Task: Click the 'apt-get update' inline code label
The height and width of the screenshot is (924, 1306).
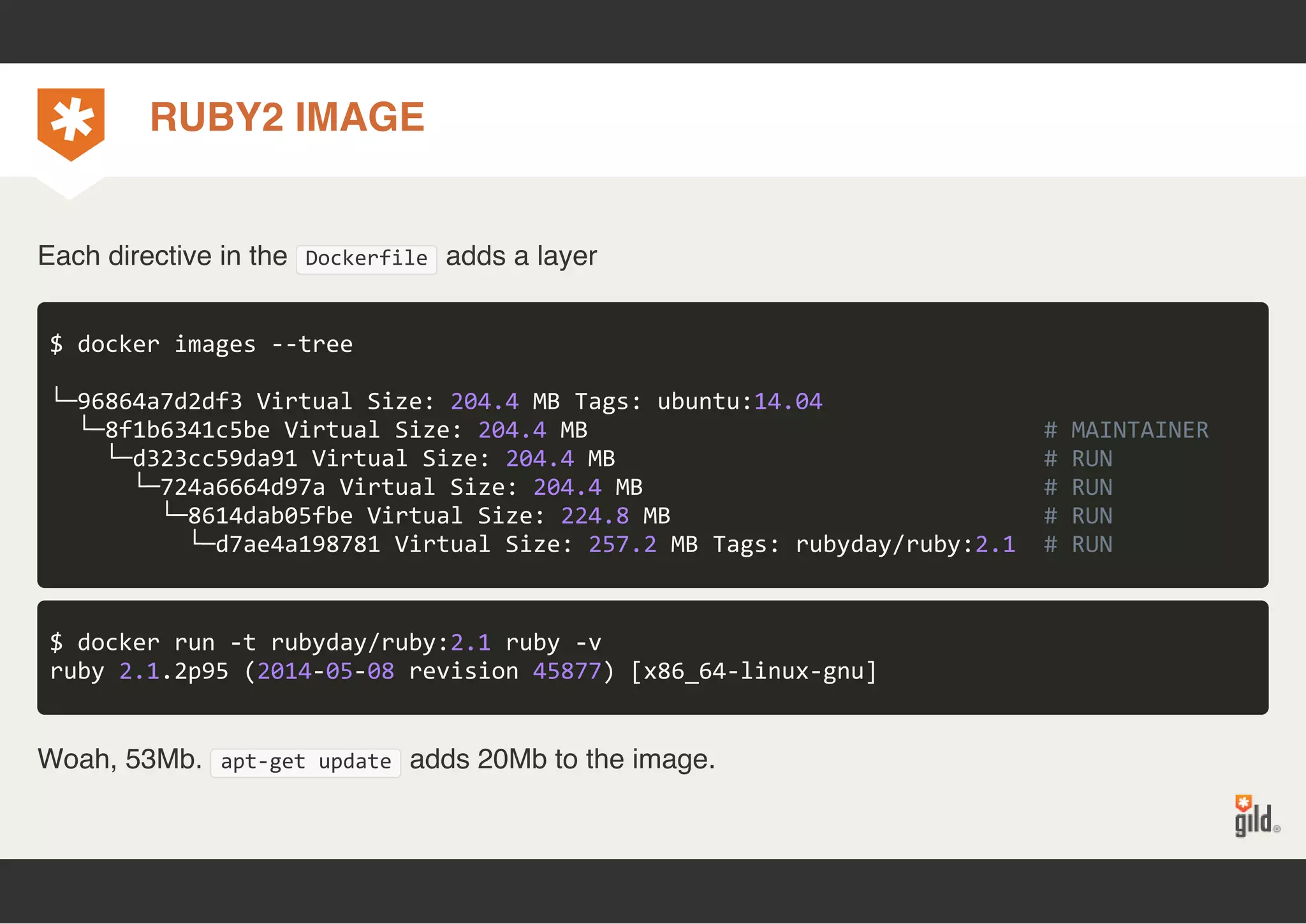Action: [x=305, y=762]
